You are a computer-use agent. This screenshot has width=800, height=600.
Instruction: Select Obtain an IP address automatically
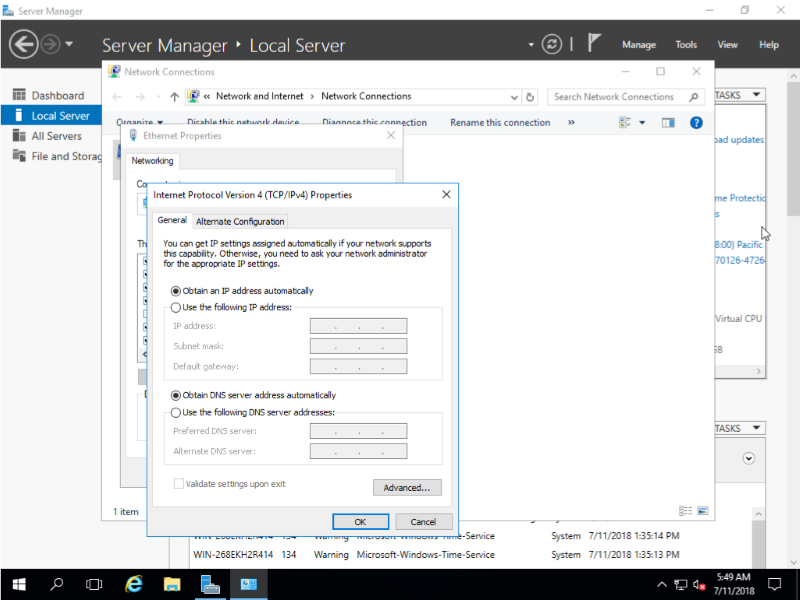coord(176,291)
